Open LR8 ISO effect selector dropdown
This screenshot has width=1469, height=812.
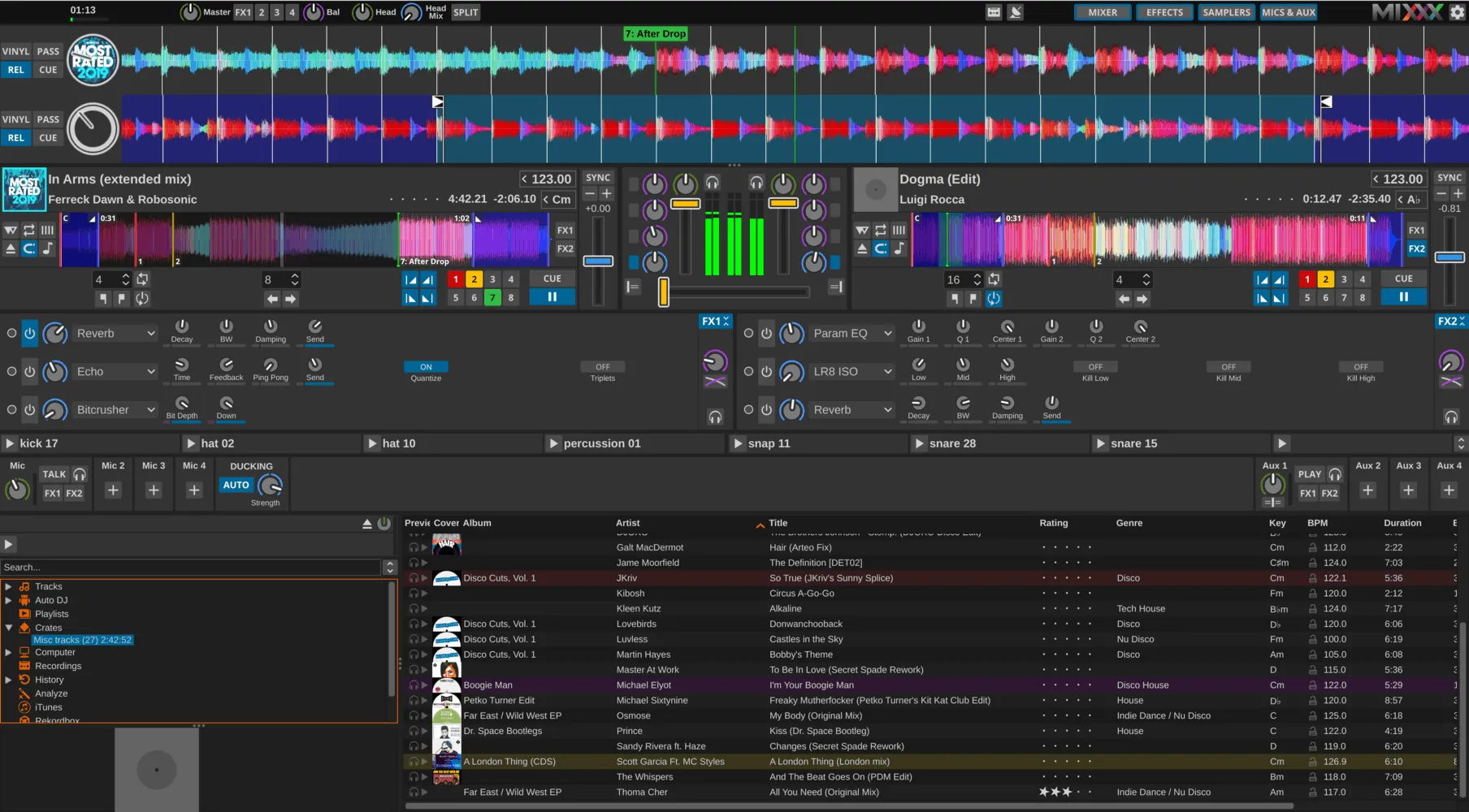point(852,372)
